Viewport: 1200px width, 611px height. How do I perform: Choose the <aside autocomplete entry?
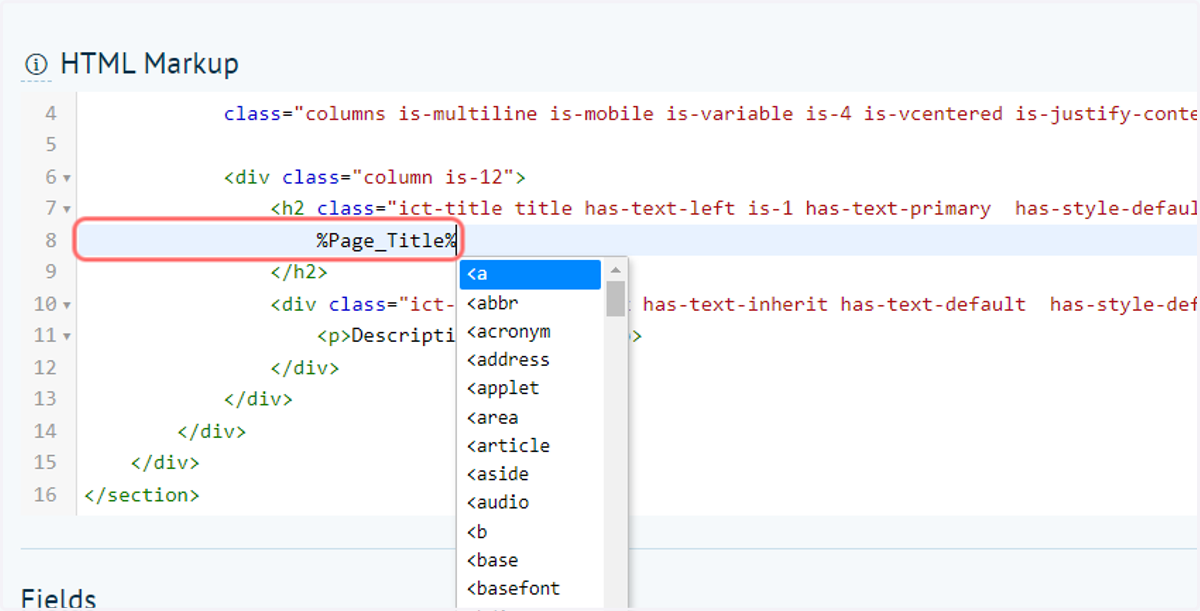tap(530, 474)
